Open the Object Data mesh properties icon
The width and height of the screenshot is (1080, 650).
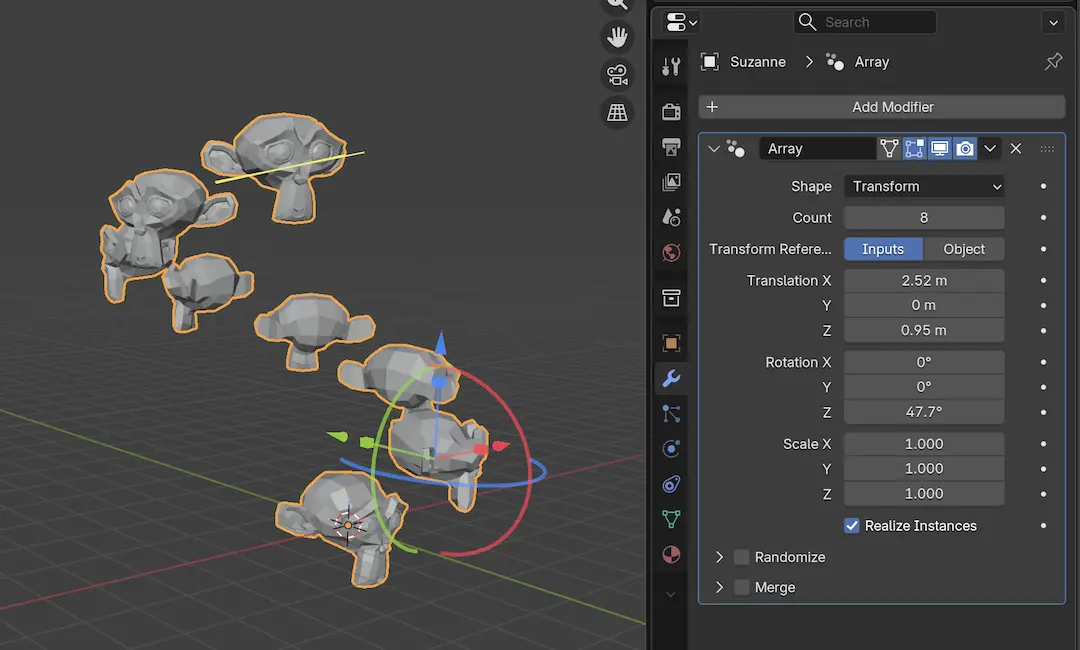(671, 519)
